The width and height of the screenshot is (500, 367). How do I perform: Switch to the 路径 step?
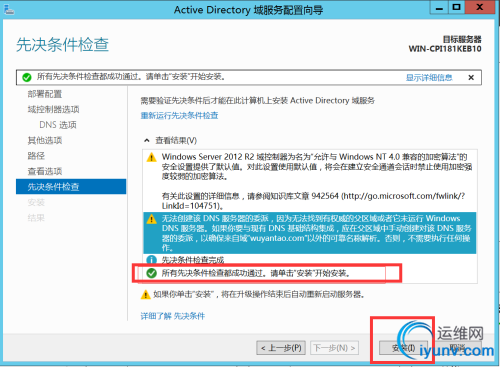point(36,156)
